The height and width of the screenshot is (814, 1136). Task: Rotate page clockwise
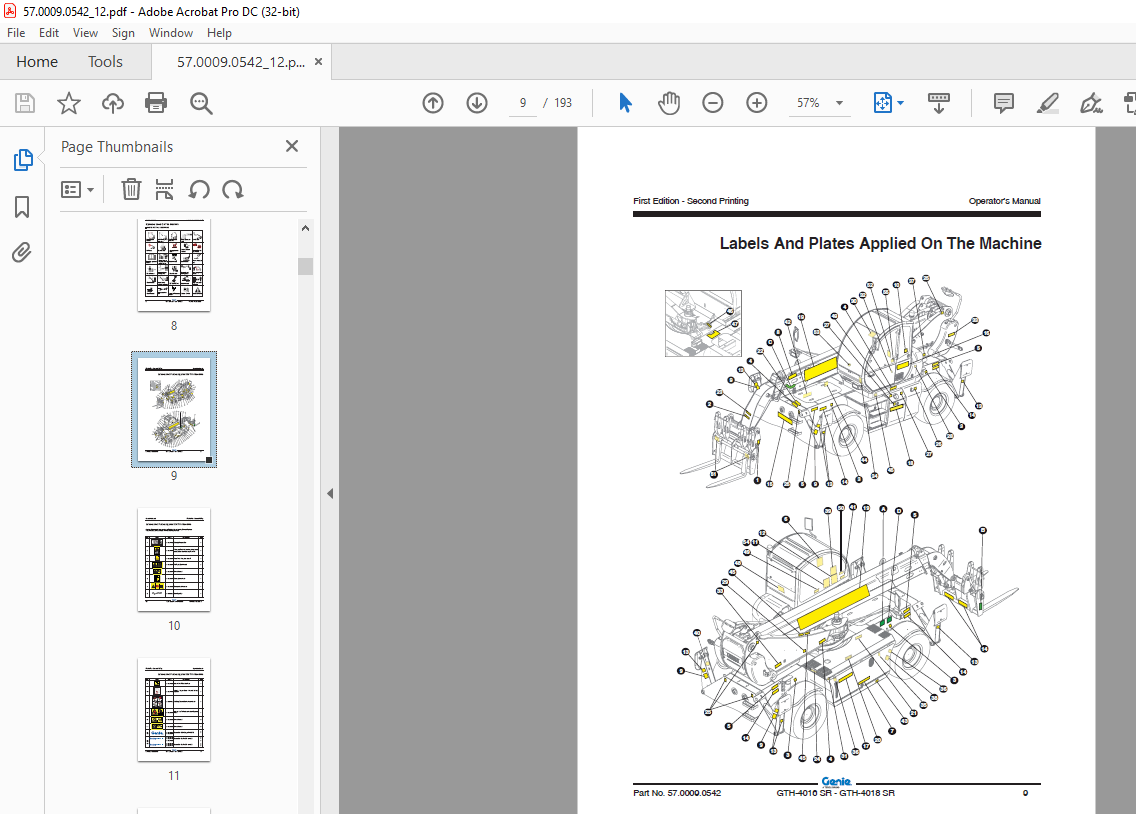[233, 190]
